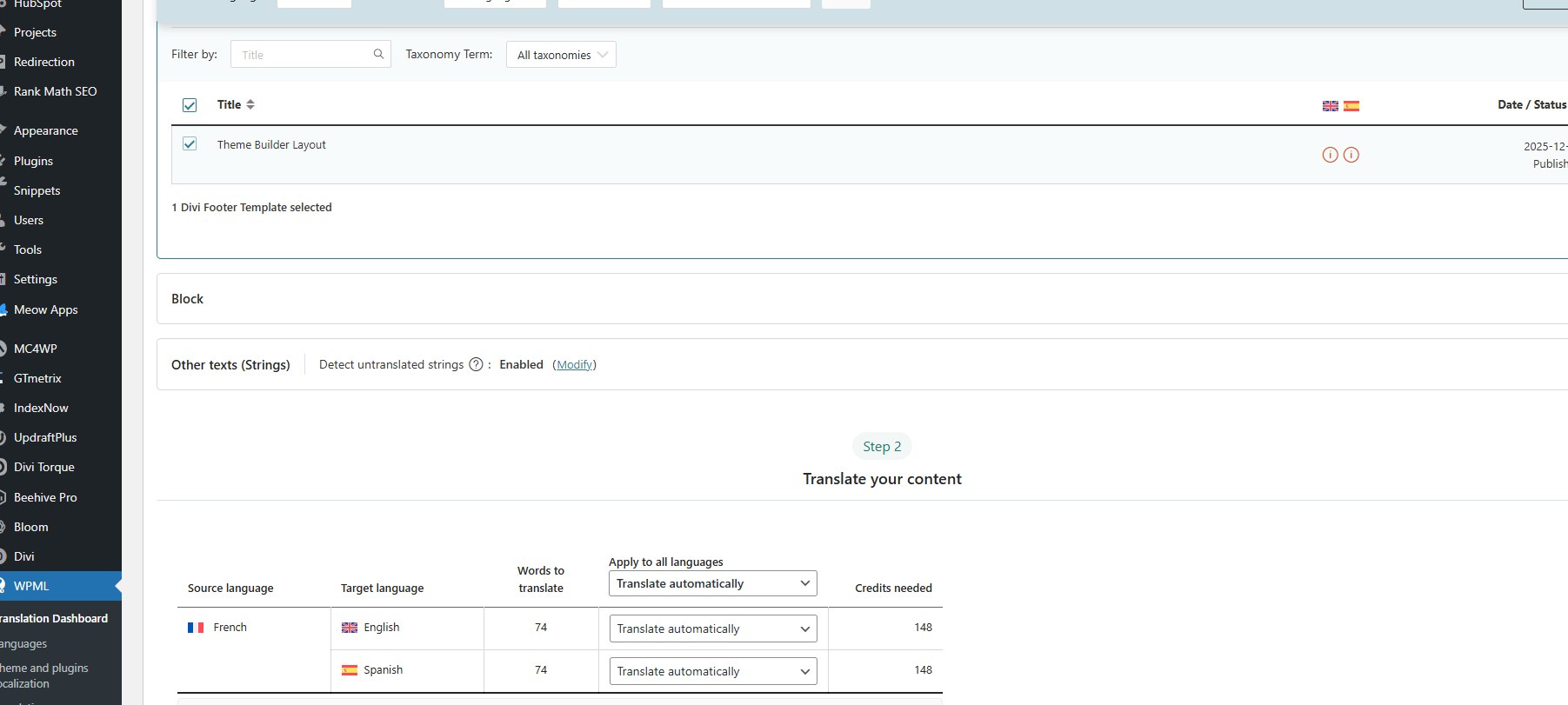The height and width of the screenshot is (705, 1568).
Task: Expand the Block section
Action: pos(187,299)
